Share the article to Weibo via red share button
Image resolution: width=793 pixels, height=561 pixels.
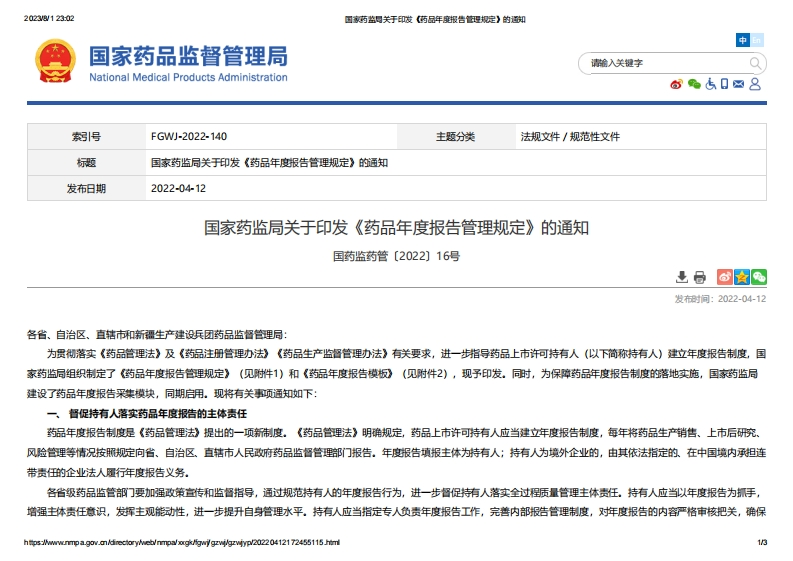pos(725,277)
